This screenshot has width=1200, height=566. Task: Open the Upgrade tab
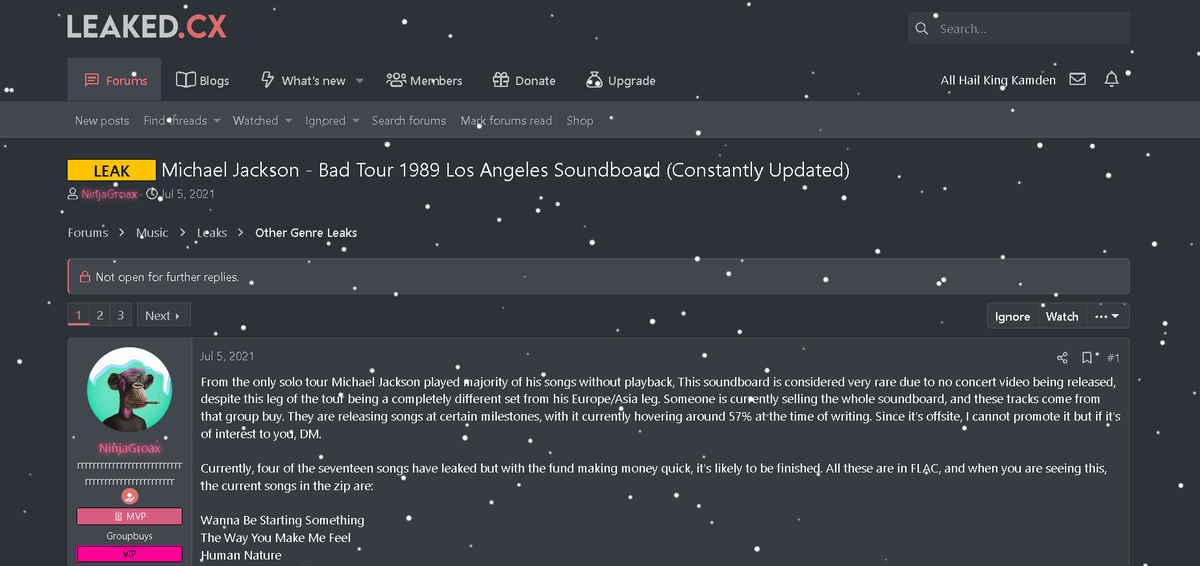(x=620, y=80)
